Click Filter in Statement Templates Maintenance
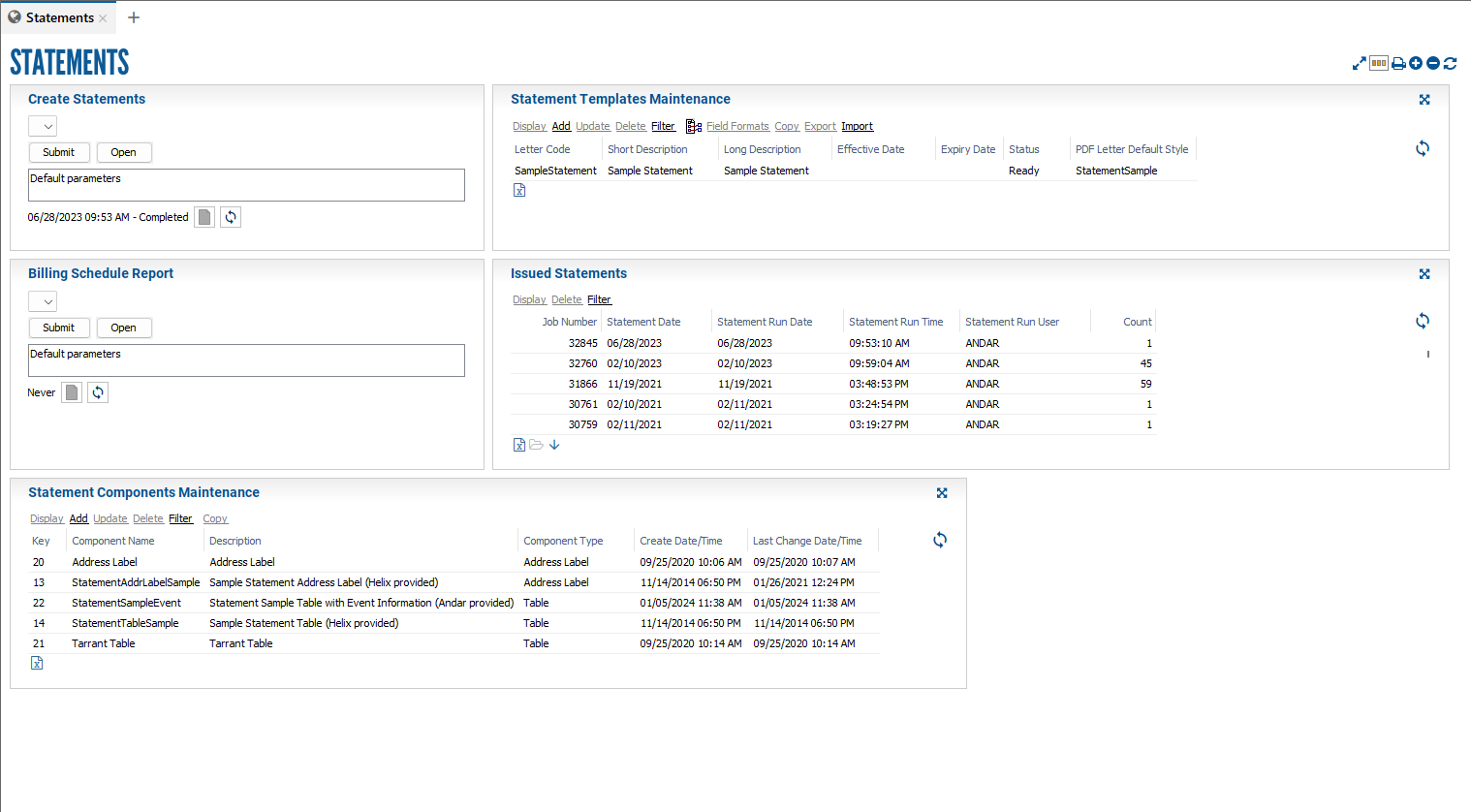Image resolution: width=1471 pixels, height=812 pixels. (663, 126)
